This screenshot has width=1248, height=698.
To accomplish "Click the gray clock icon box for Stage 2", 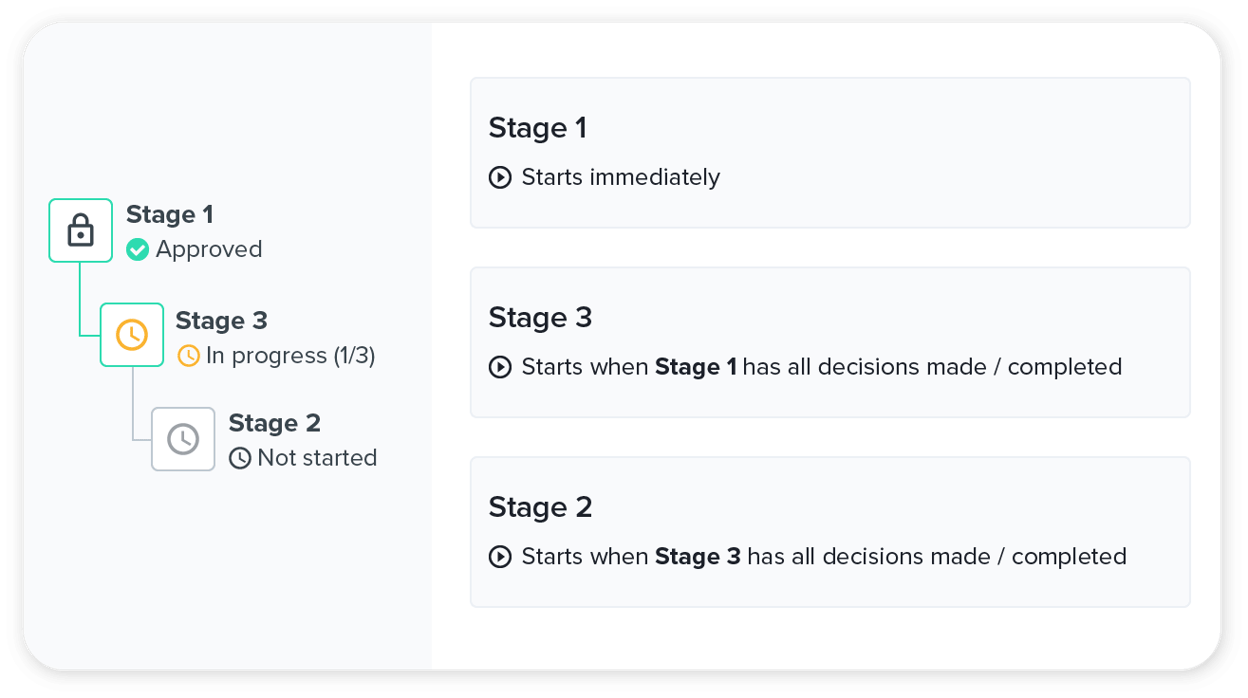I will (x=183, y=439).
